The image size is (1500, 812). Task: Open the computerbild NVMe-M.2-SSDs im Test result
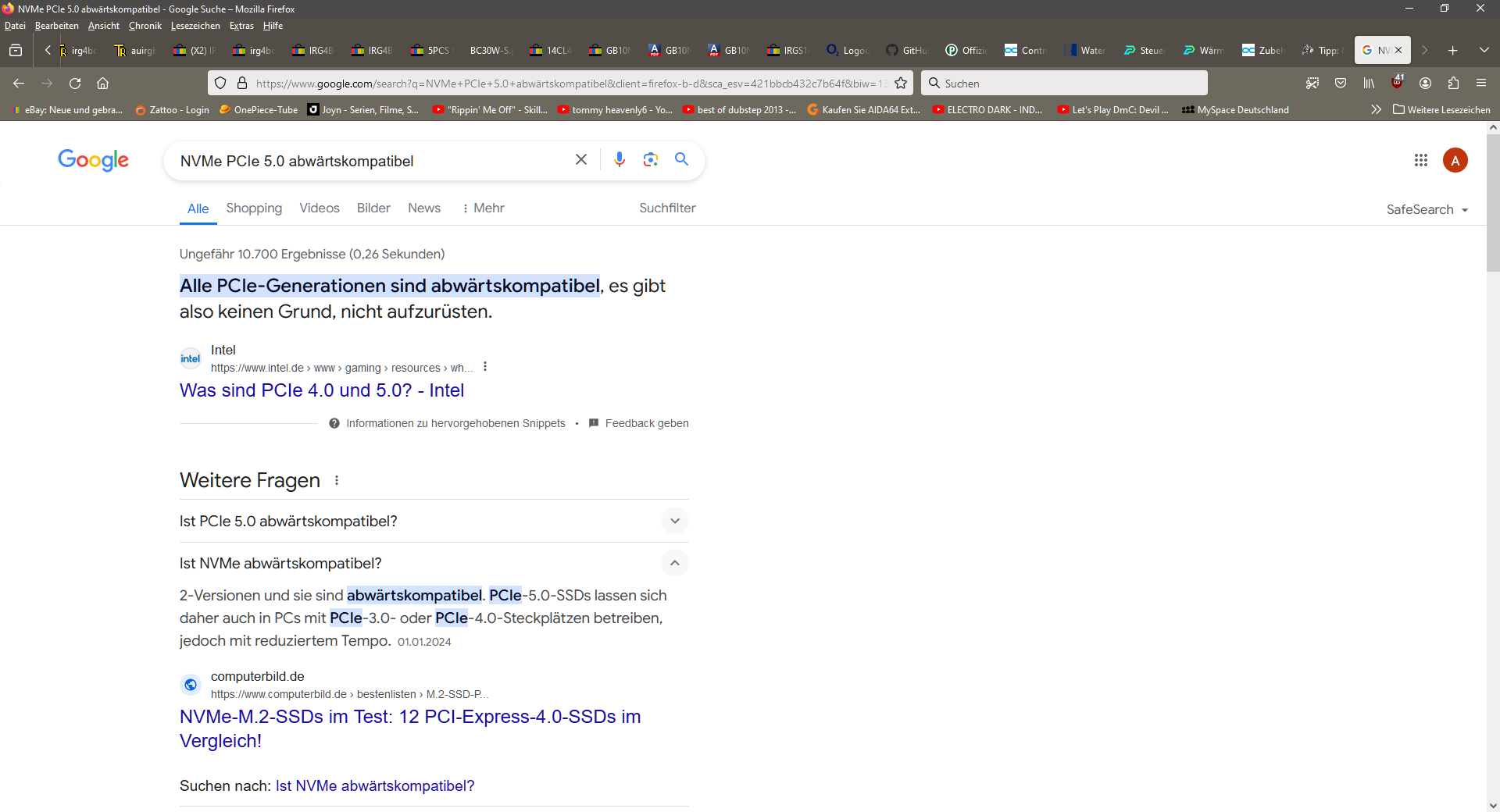tap(410, 728)
